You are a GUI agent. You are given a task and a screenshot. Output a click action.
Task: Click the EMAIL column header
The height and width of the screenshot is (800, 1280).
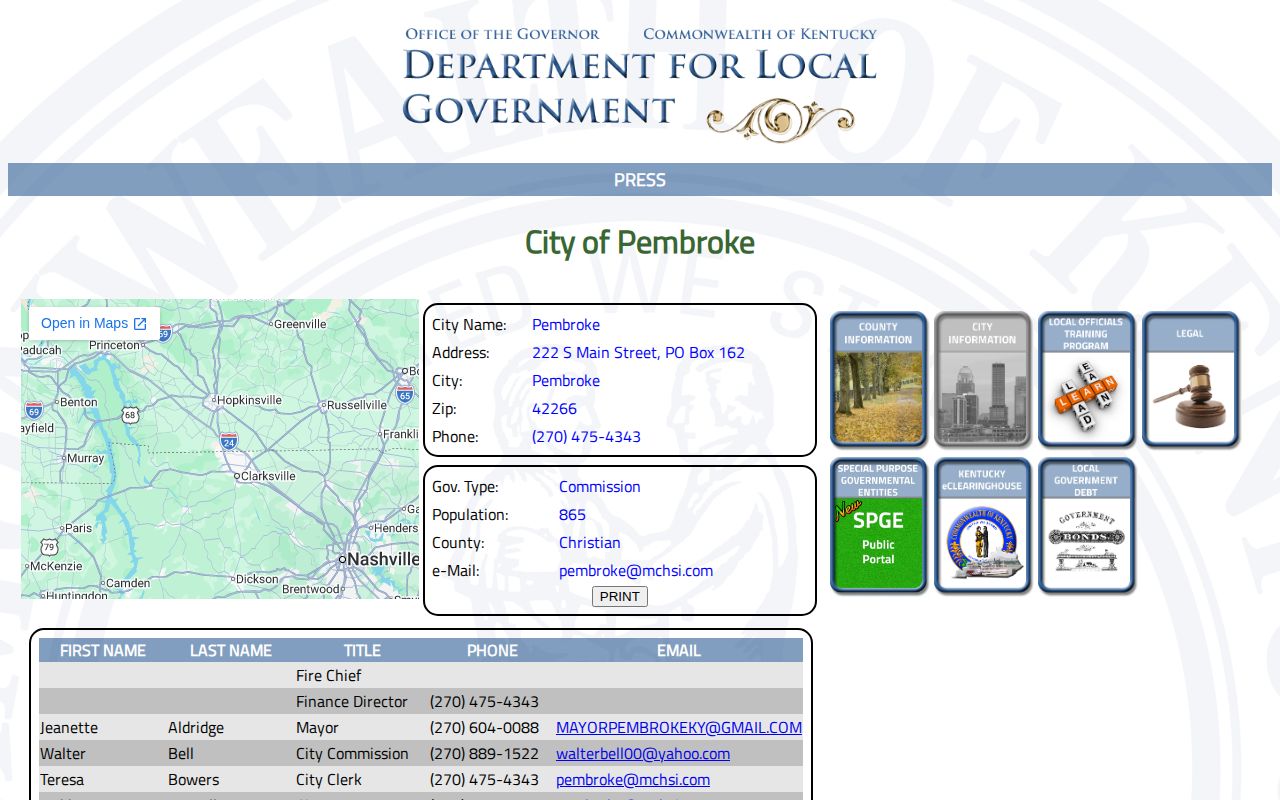click(x=679, y=651)
